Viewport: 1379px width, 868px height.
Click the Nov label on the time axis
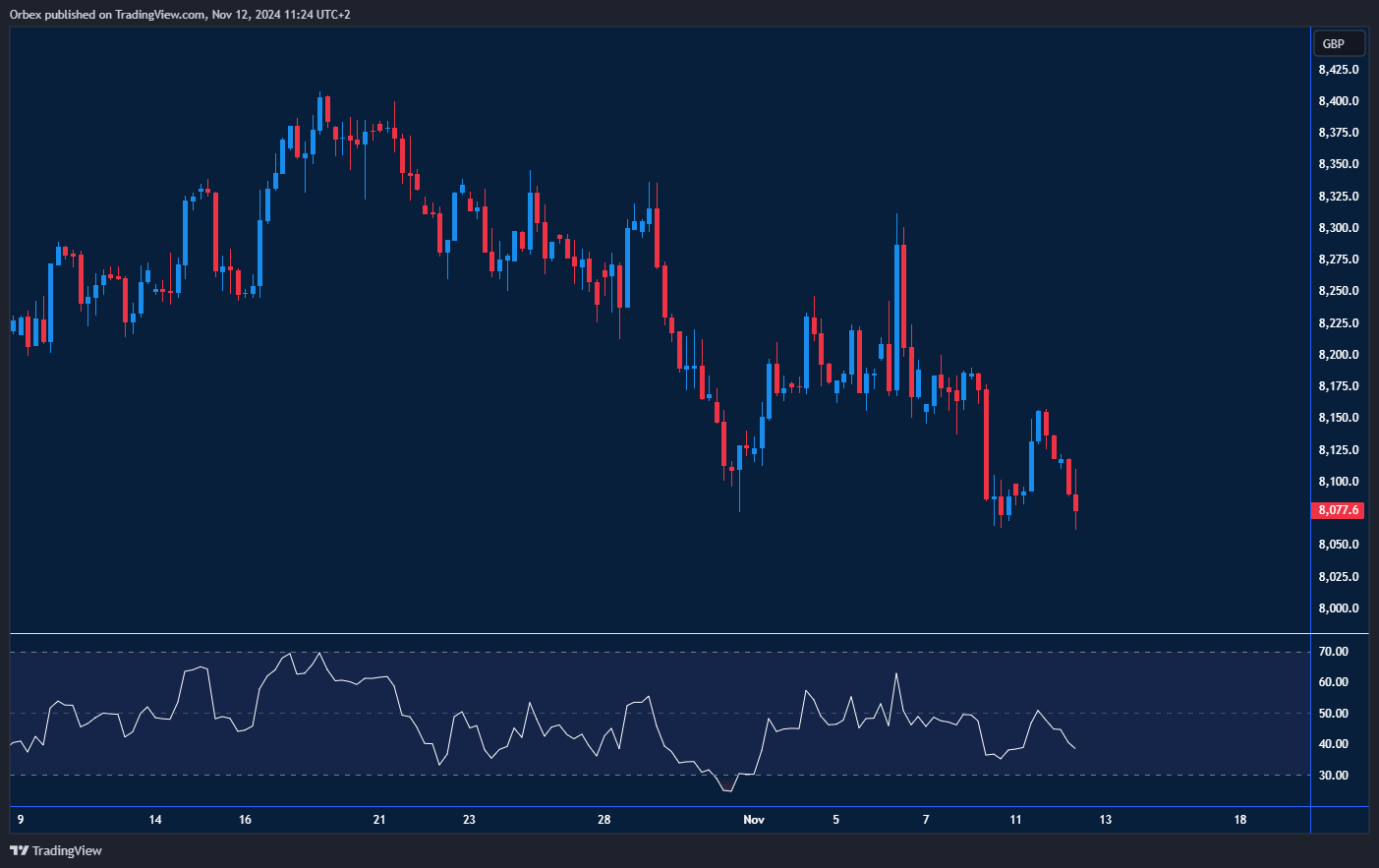[x=754, y=820]
